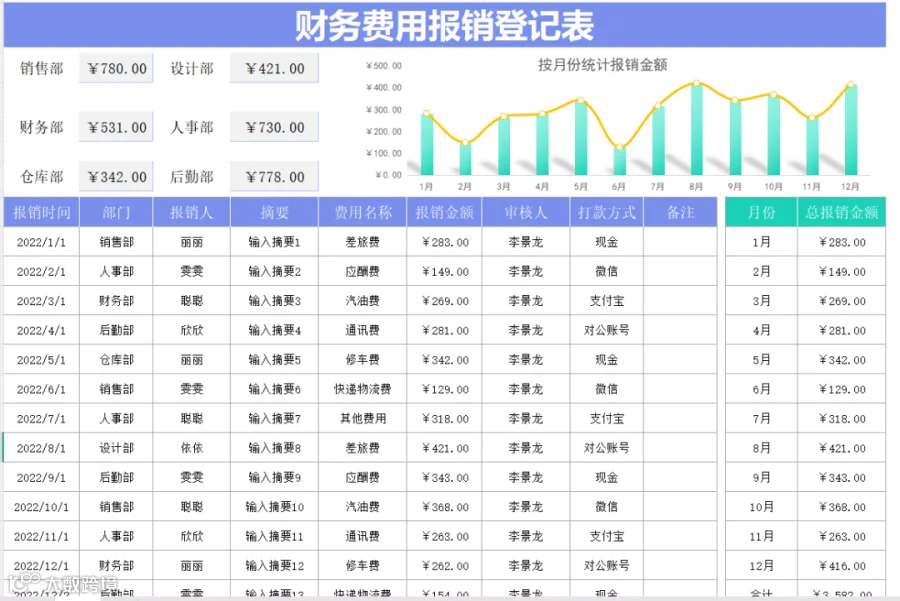Select the green 月份 column header
This screenshot has width=900, height=601.
tap(761, 212)
